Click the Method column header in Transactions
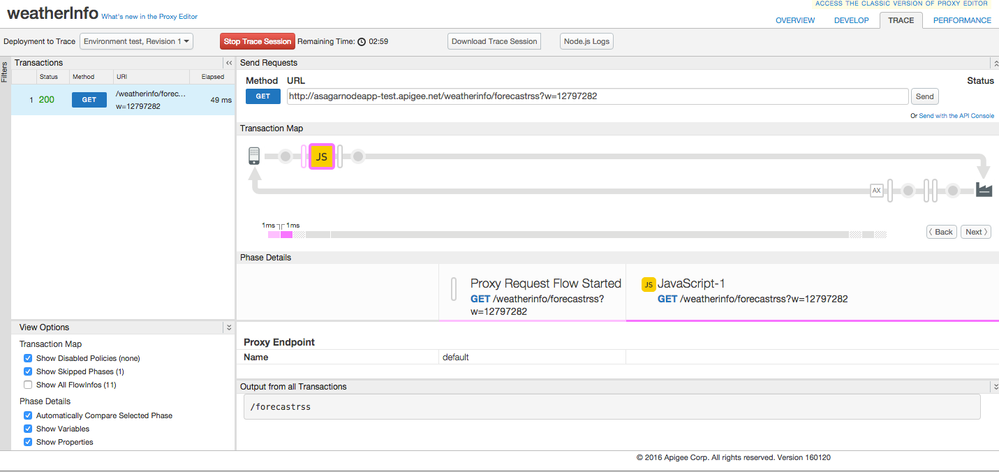The width and height of the screenshot is (999, 472). [83, 76]
